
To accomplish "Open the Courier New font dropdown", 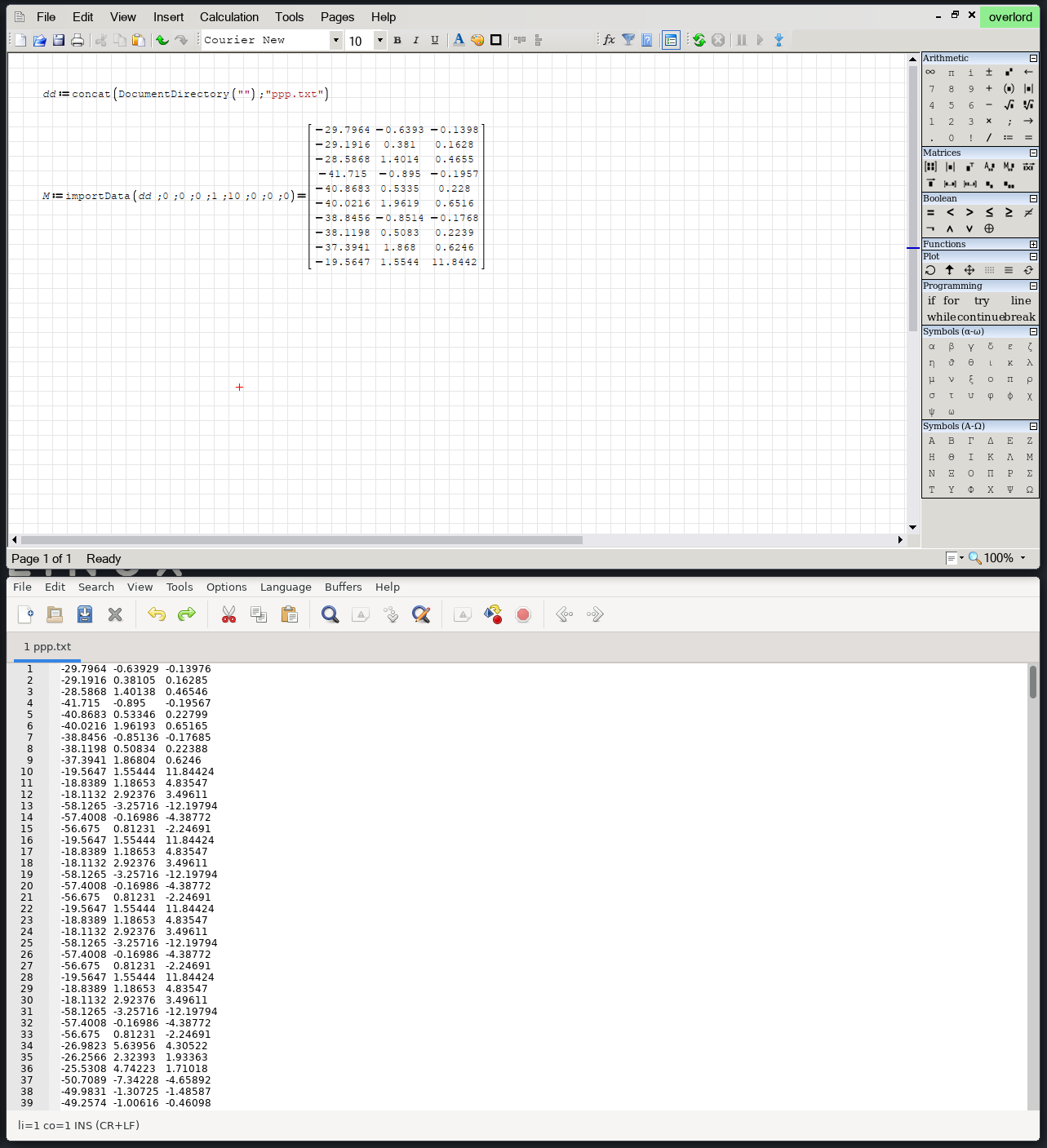I will point(335,40).
